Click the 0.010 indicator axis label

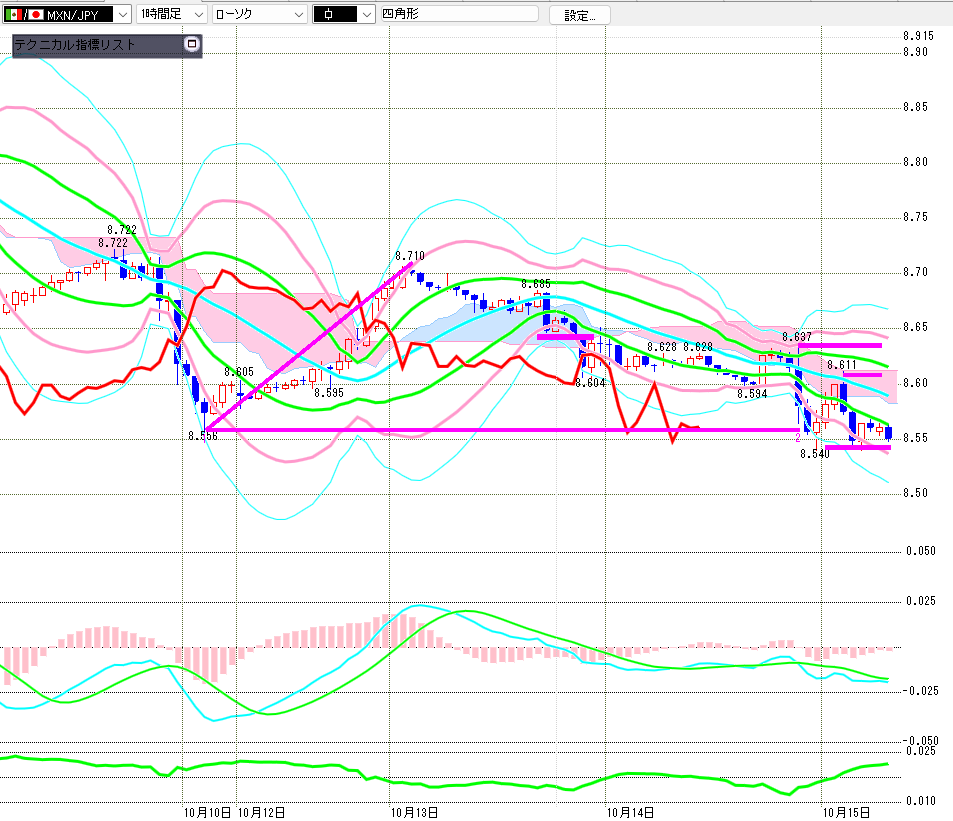pyautogui.click(x=921, y=801)
